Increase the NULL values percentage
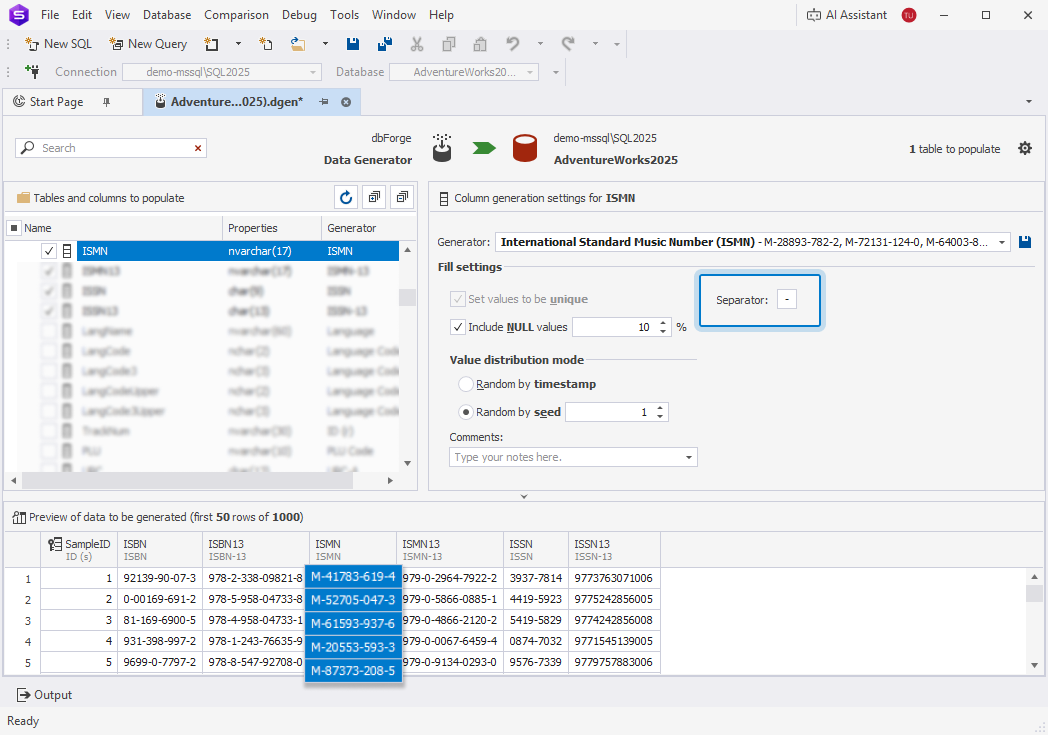This screenshot has width=1048, height=735. tap(663, 323)
